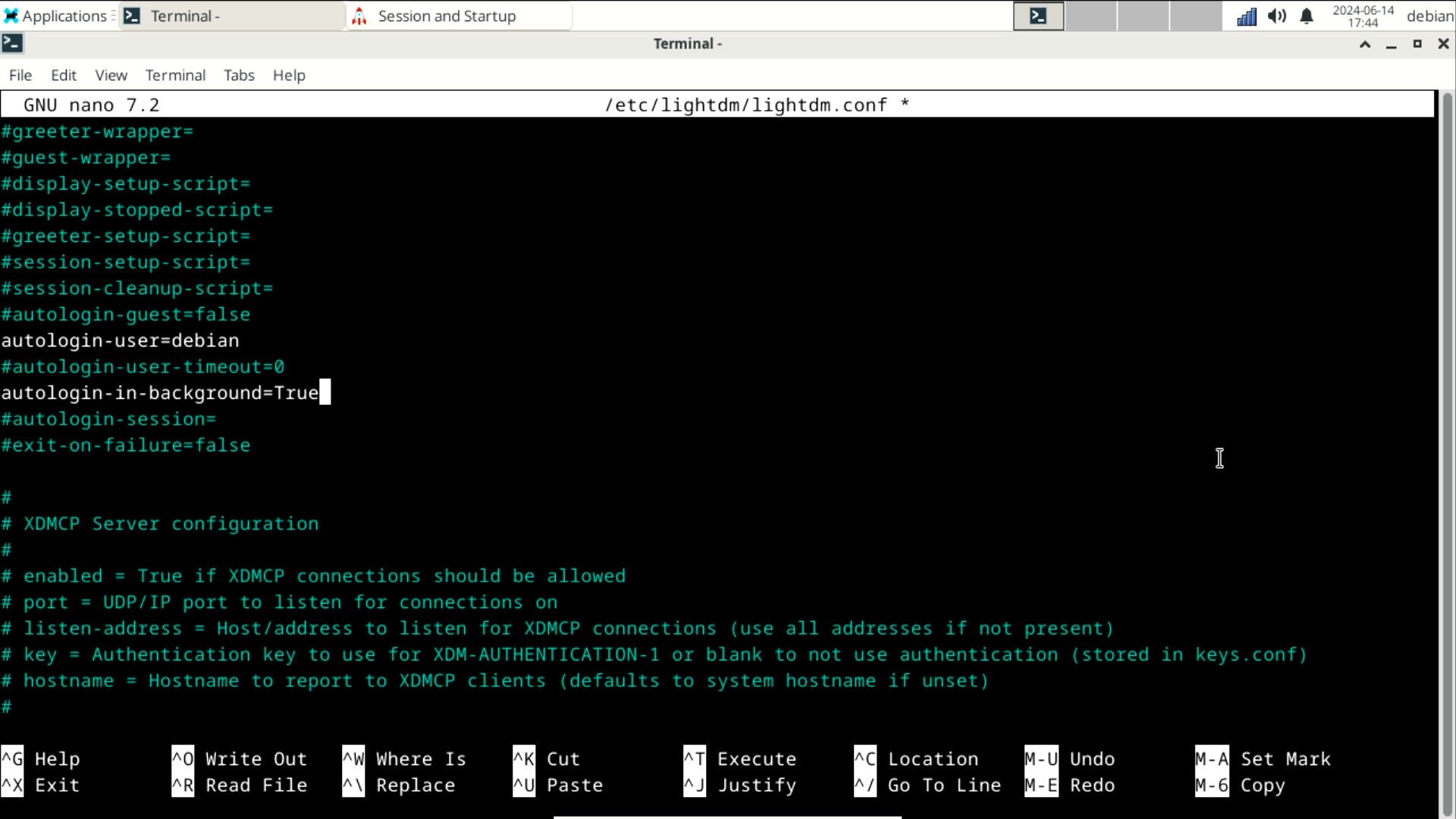The width and height of the screenshot is (1456, 819).
Task: Click the ^C Location shortcut hint
Action: (x=916, y=759)
